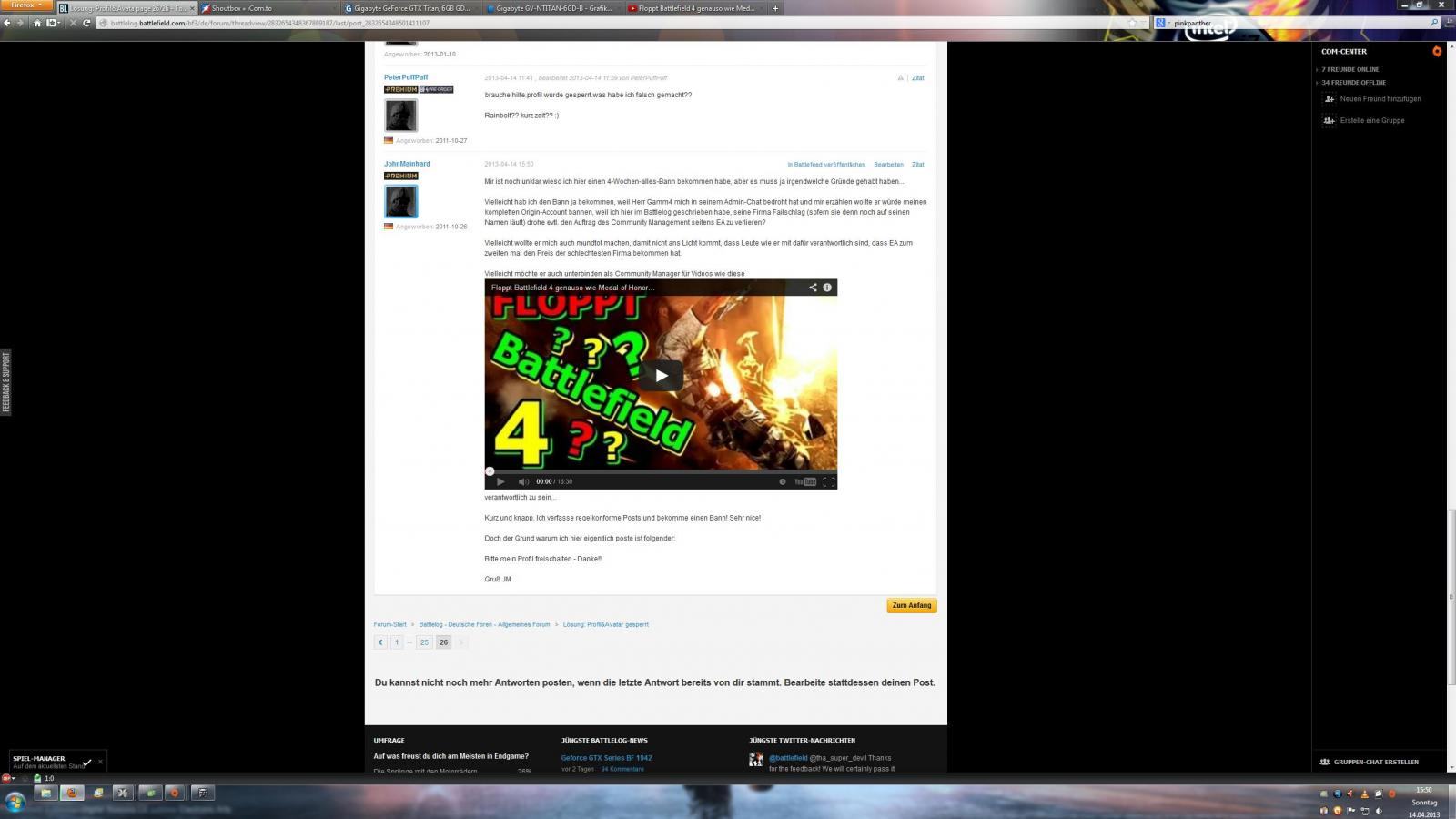Open Battlelog - Deutsche Foren breadcrumb

coord(484,624)
